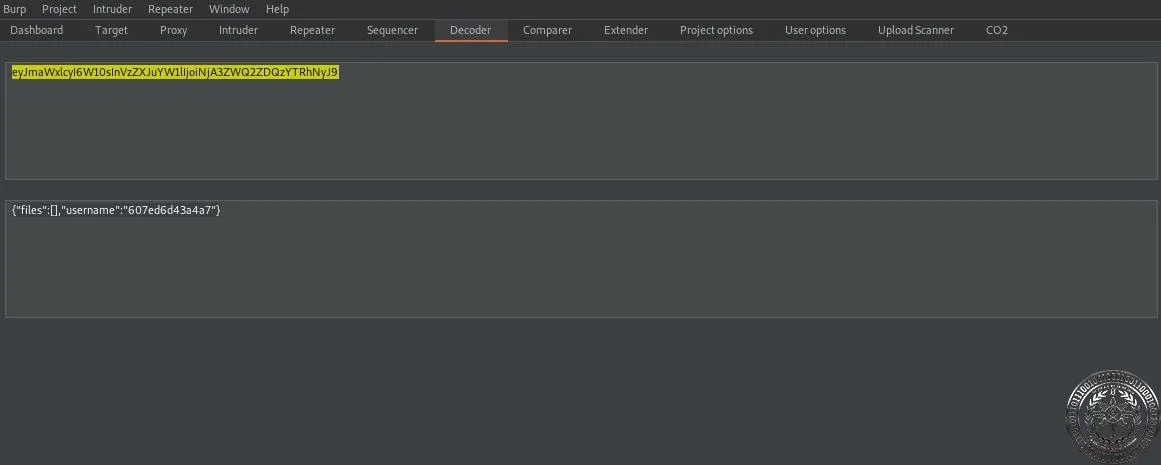Open the User options tab

tap(815, 30)
